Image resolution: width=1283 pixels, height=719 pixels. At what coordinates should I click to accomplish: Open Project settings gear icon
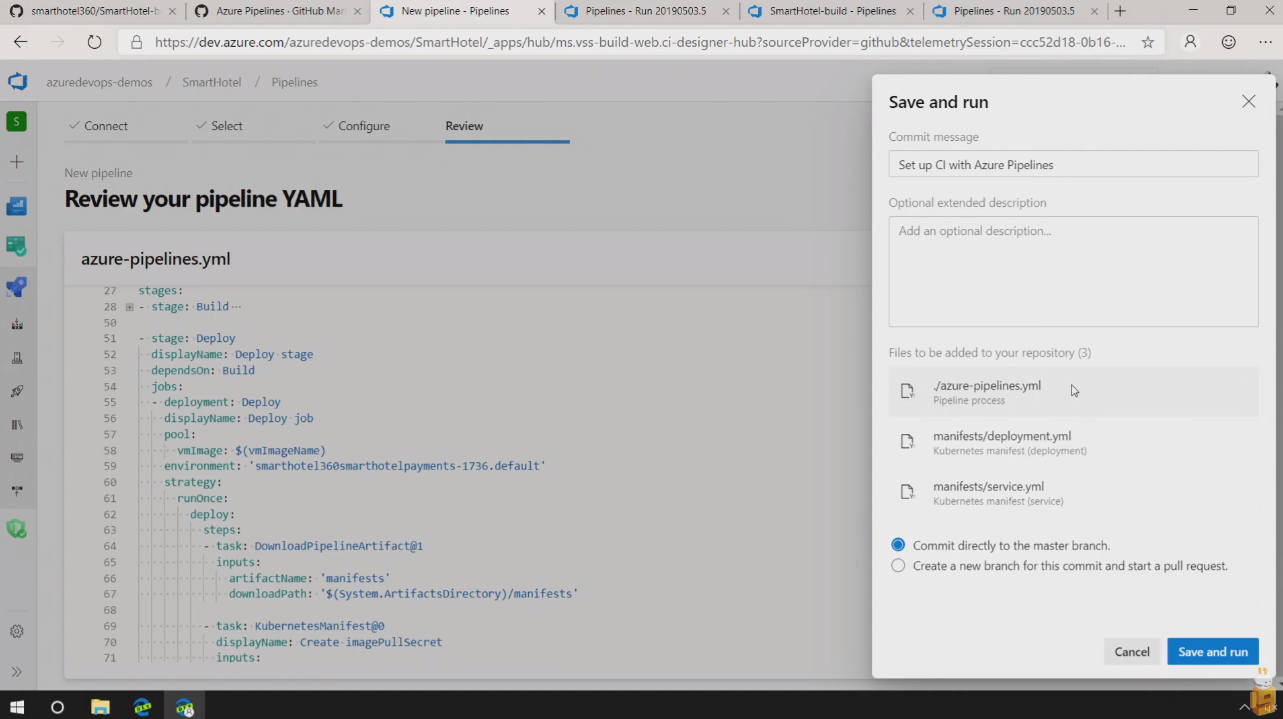pos(16,632)
